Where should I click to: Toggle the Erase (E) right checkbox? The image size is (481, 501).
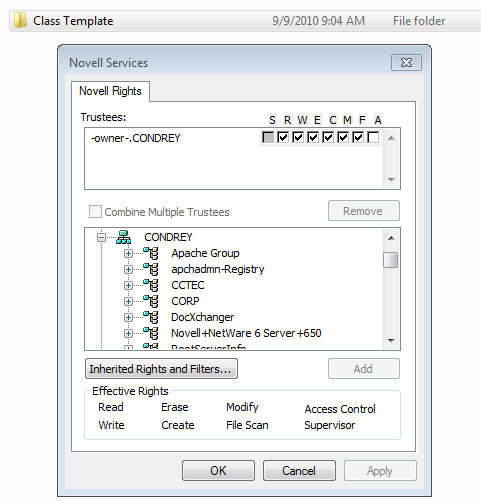pyautogui.click(x=313, y=137)
